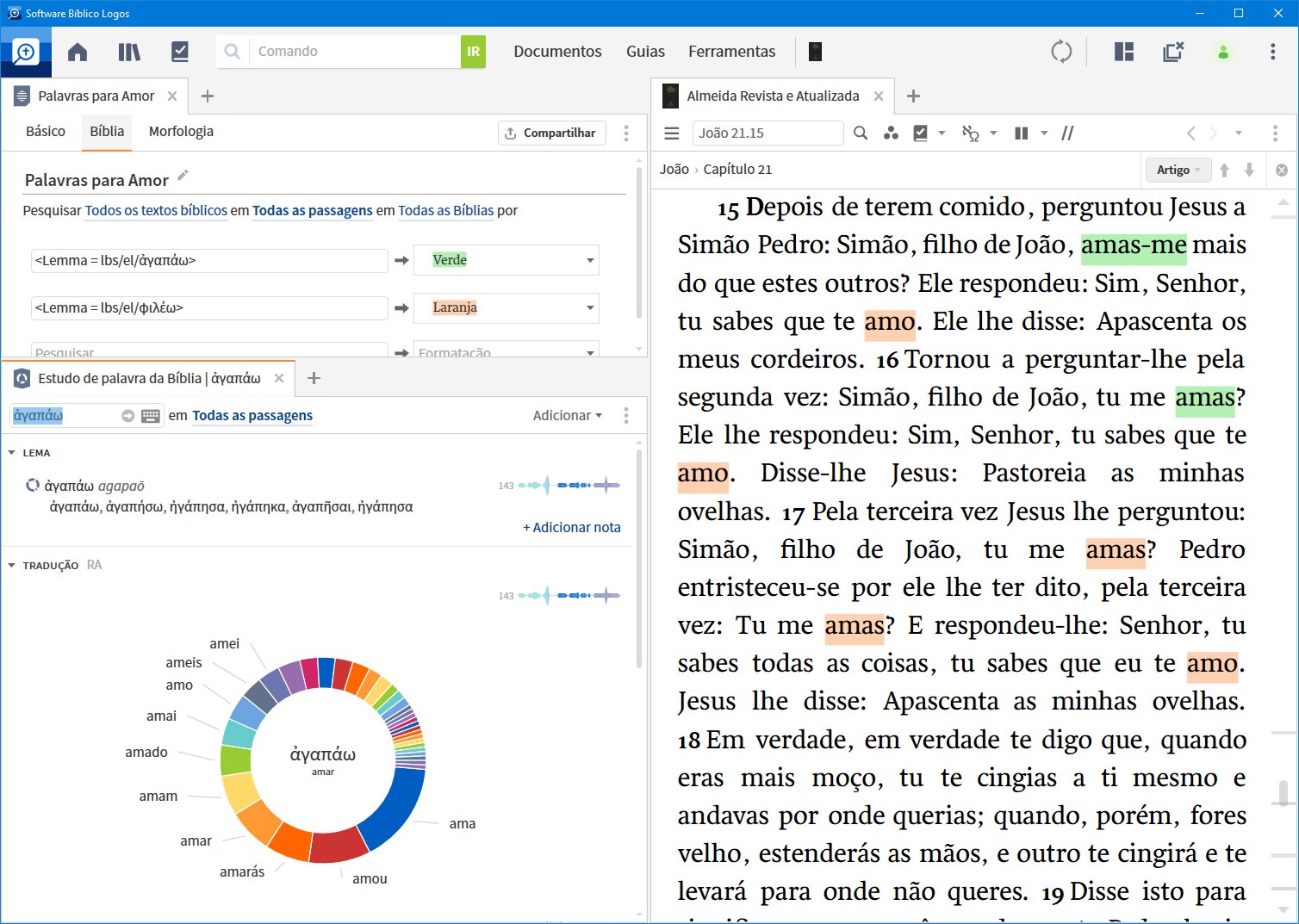Click Todas as passagens link in search panel

click(312, 210)
